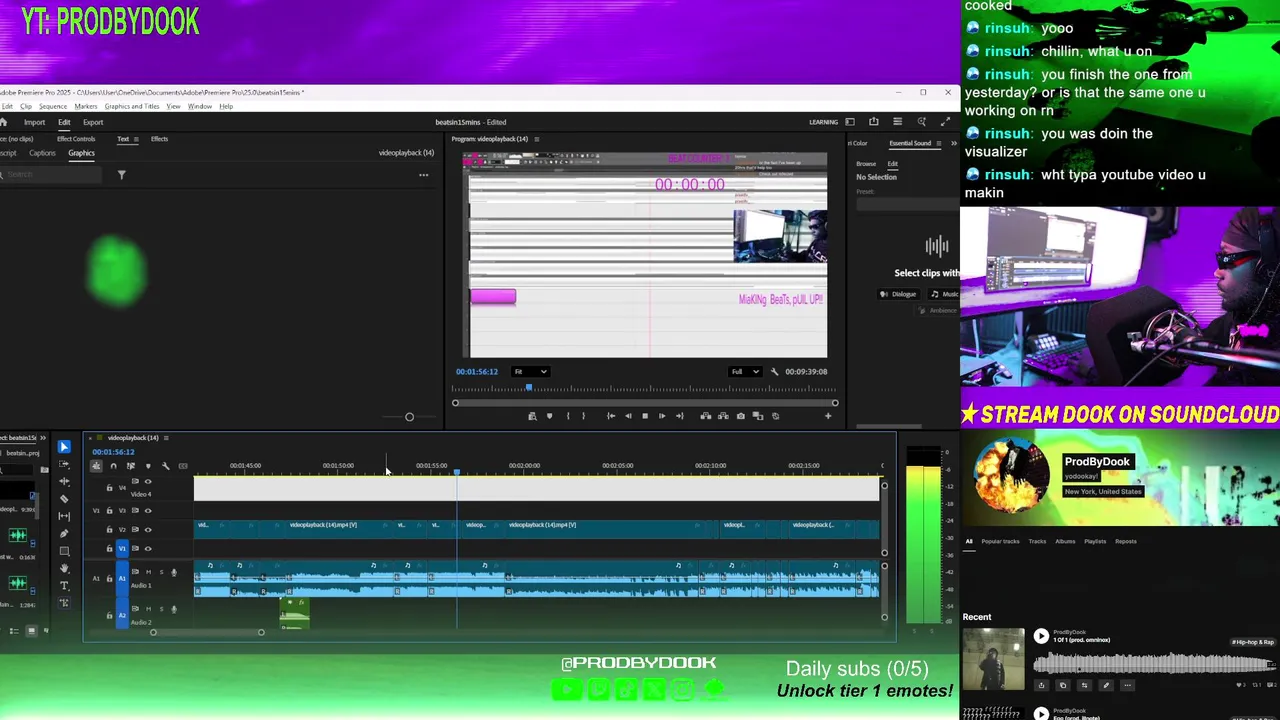Open Program Monitor wrench settings
This screenshot has width=1280, height=720.
[774, 372]
